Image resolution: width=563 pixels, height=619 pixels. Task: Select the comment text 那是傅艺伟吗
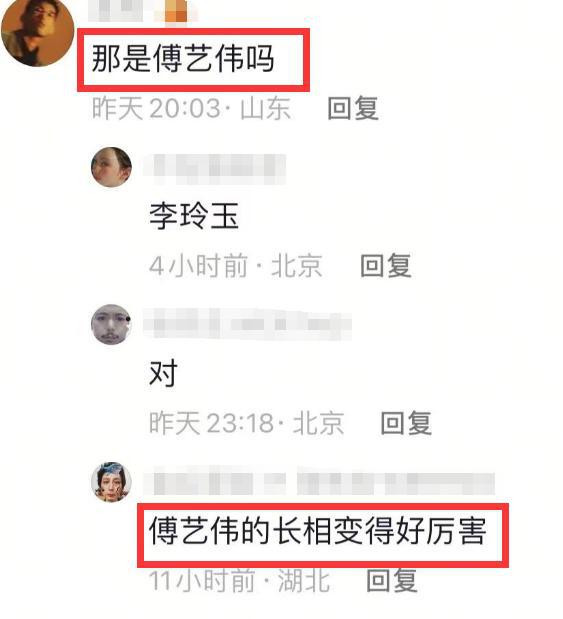click(x=183, y=59)
